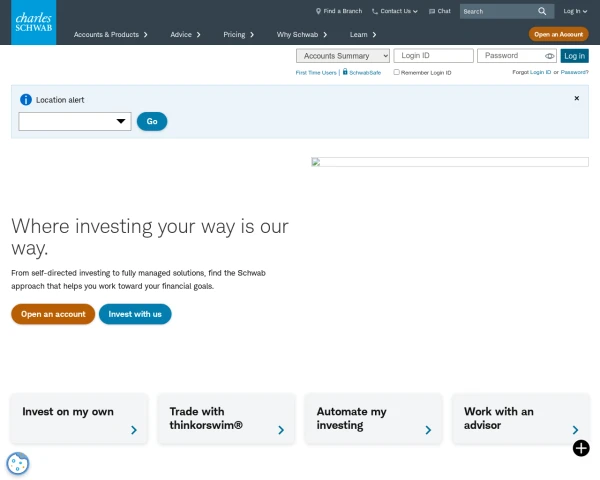
Task: Click the Chat link text
Action: point(444,11)
